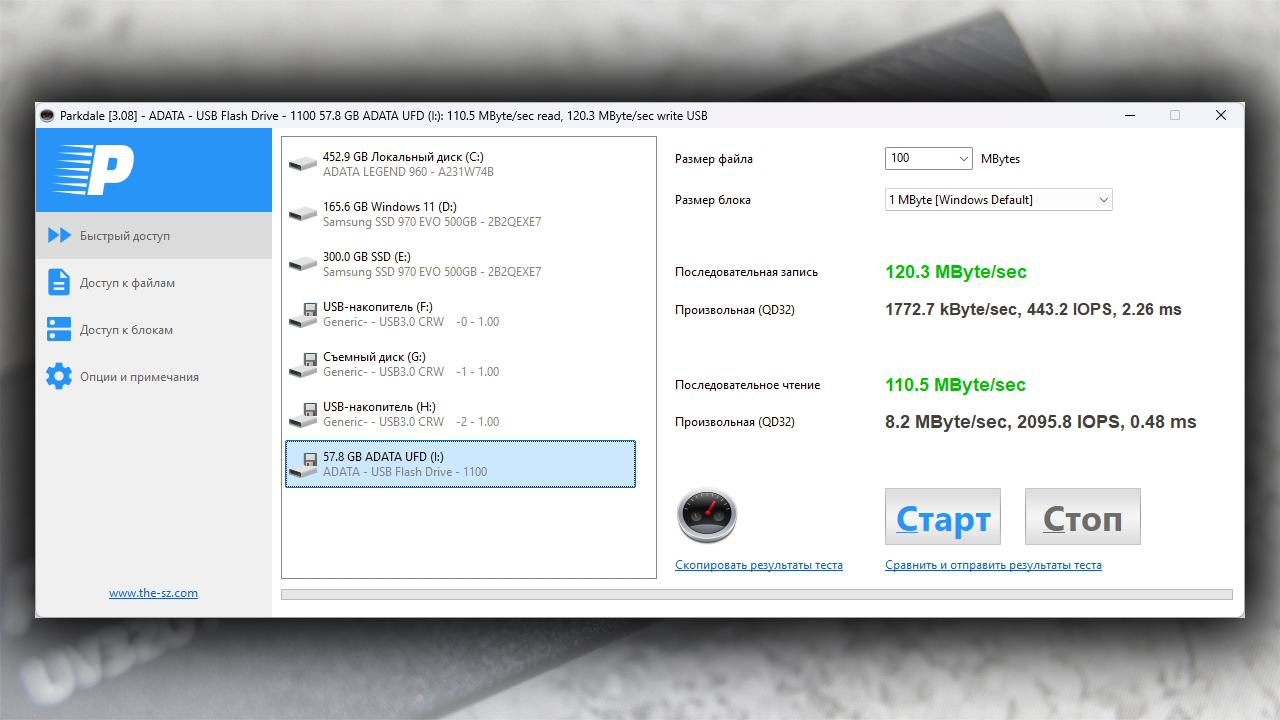The width and height of the screenshot is (1280, 720).
Task: Click the Старт button
Action: point(943,517)
